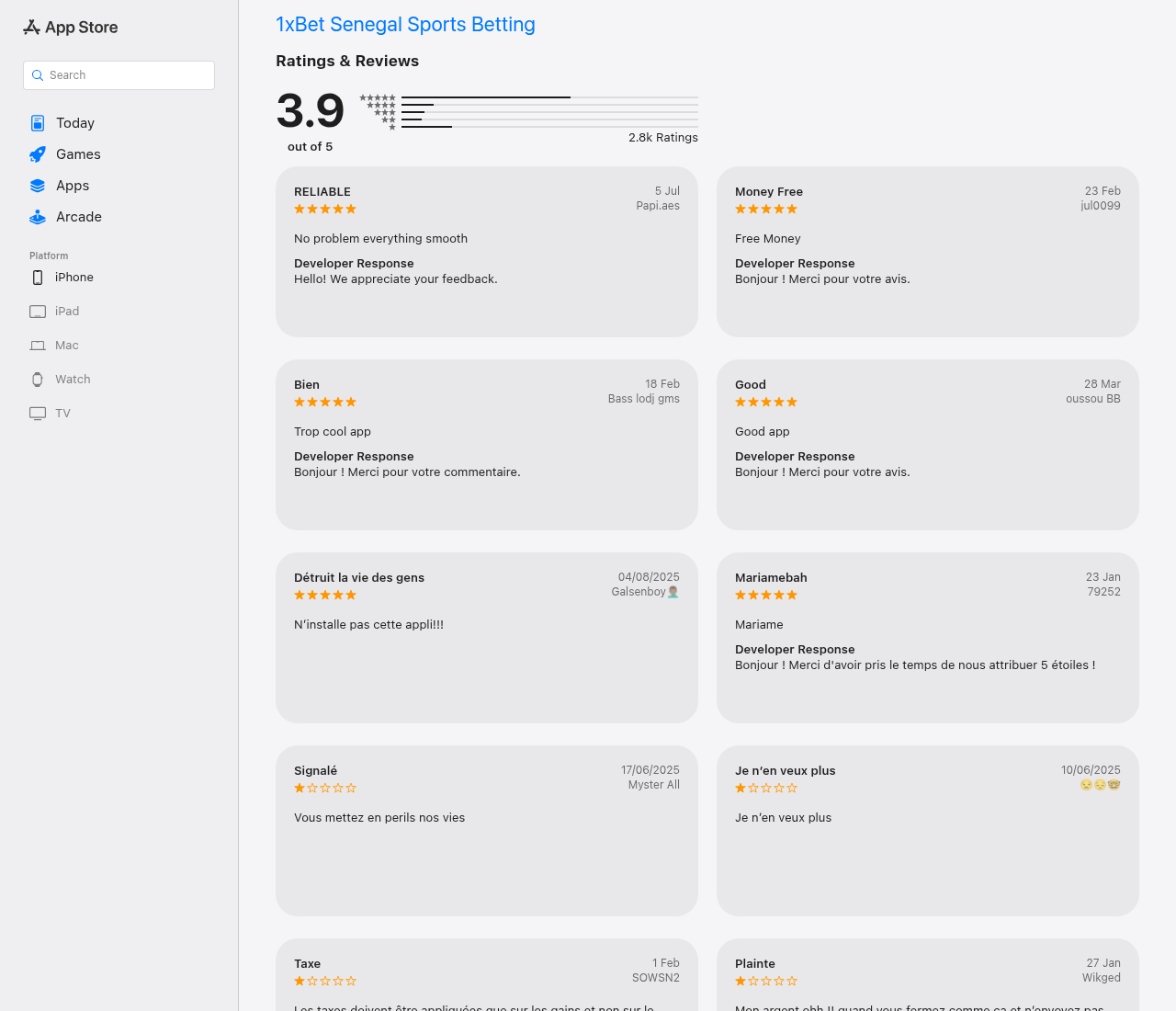Switch platform to Watch

(x=73, y=380)
